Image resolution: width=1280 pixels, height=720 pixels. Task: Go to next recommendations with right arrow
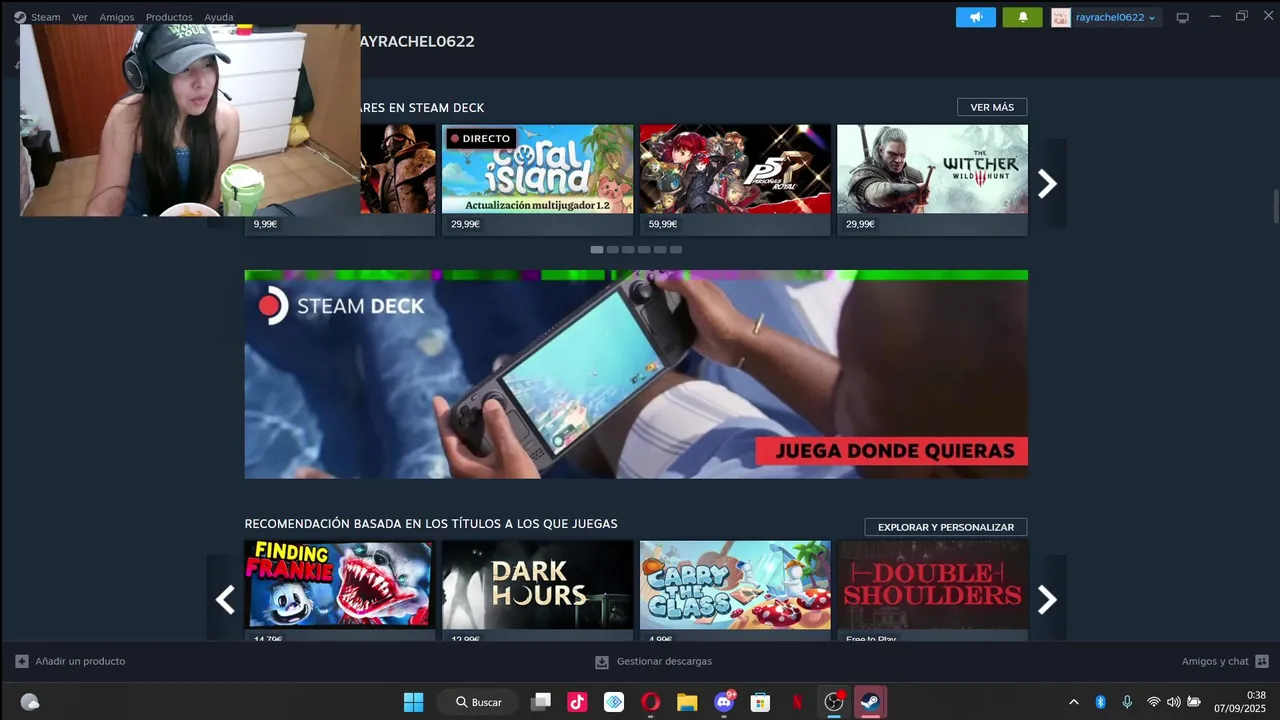[x=1047, y=599]
